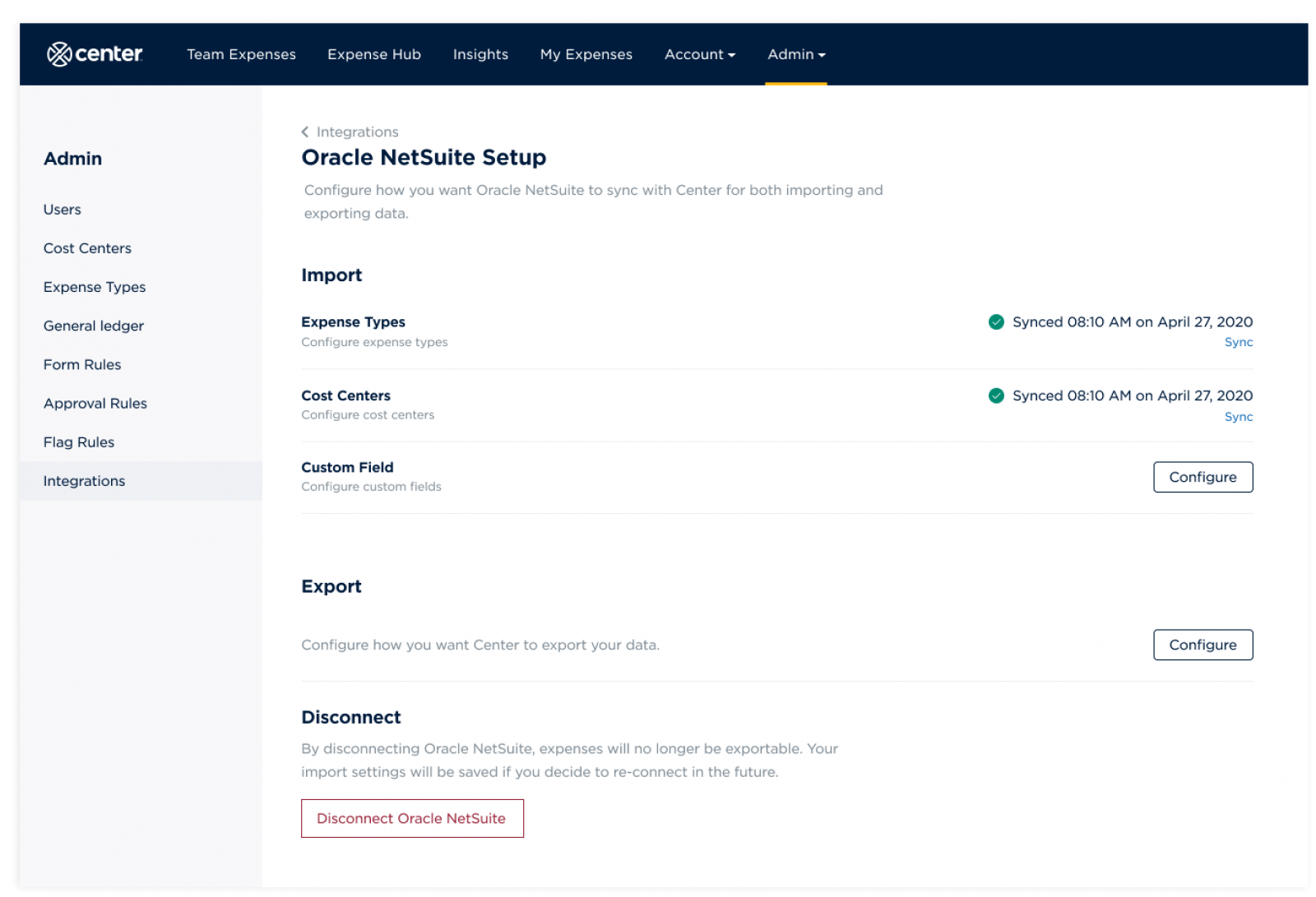Click Sync link for Cost Centers

(x=1238, y=417)
